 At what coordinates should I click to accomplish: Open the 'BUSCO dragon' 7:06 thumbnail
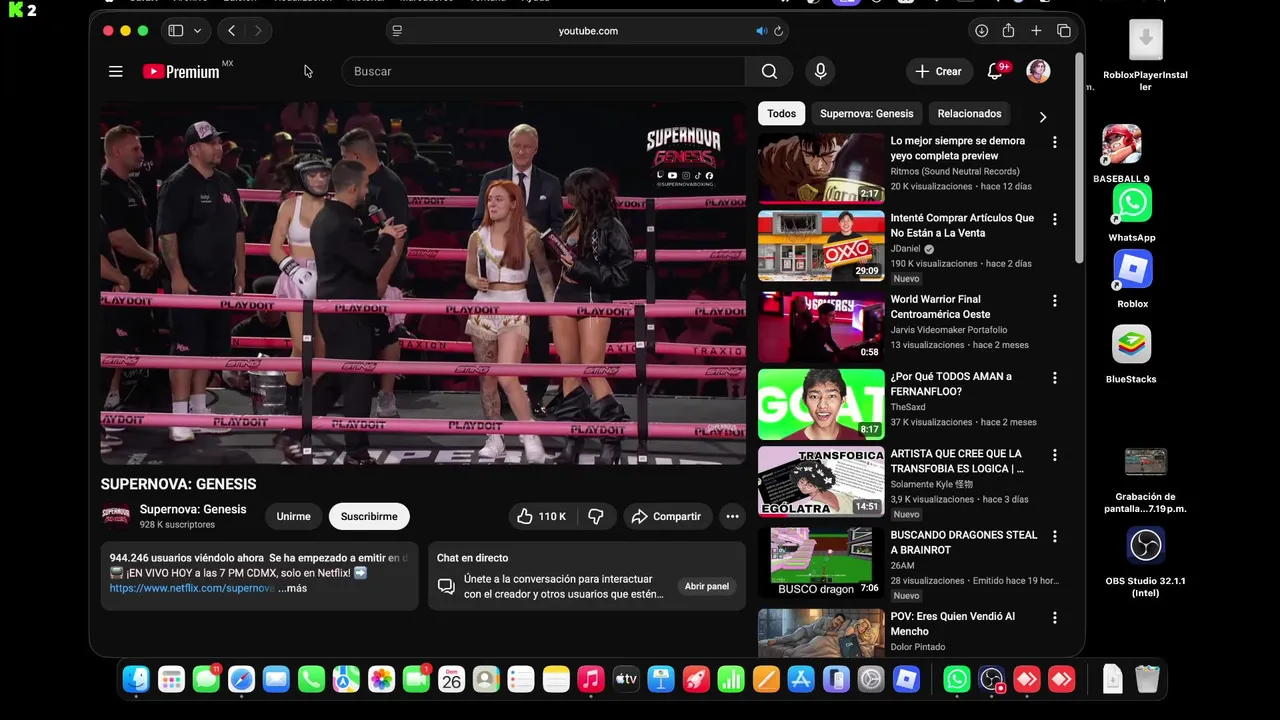(821, 562)
